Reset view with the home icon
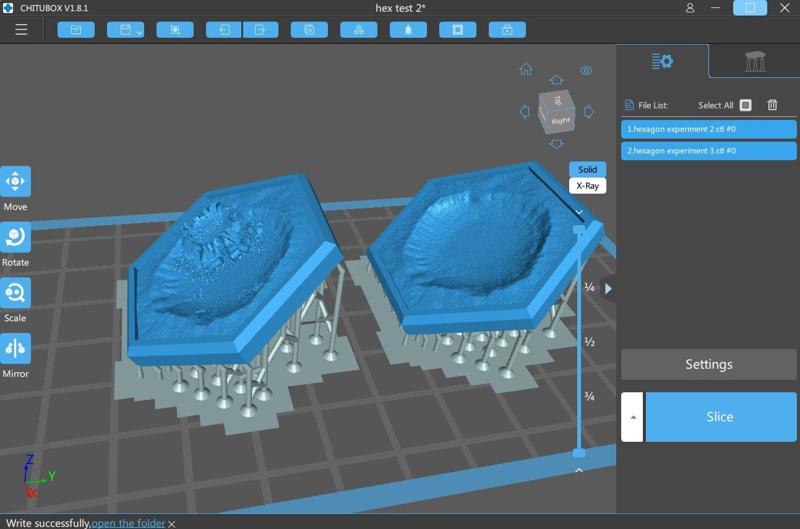The width and height of the screenshot is (800, 529). pos(526,69)
